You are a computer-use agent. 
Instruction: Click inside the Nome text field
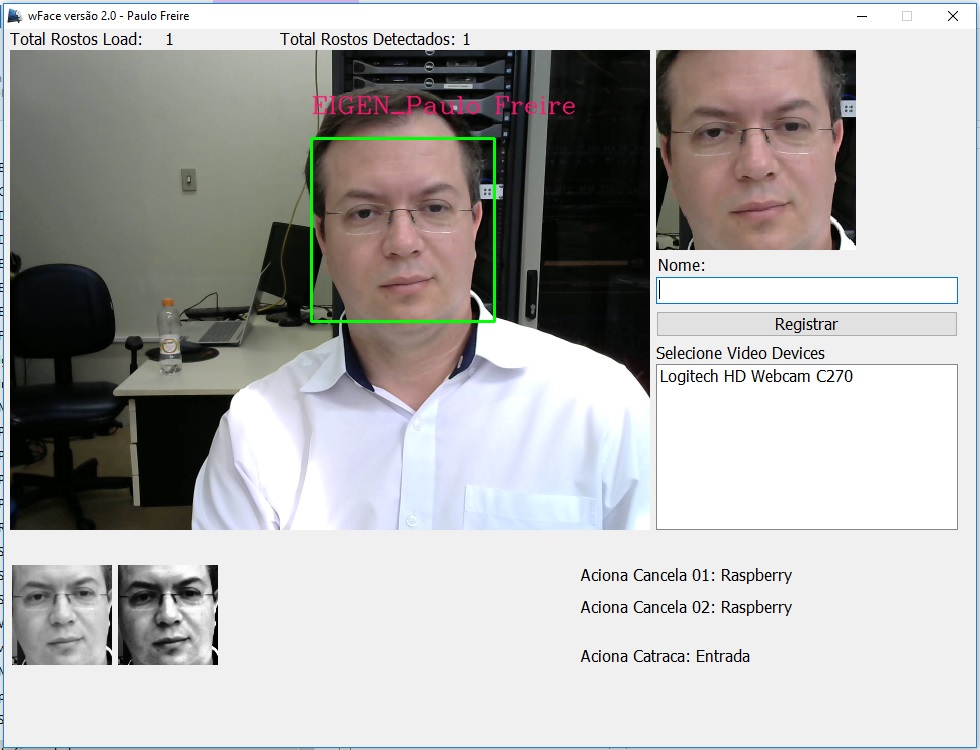(806, 290)
